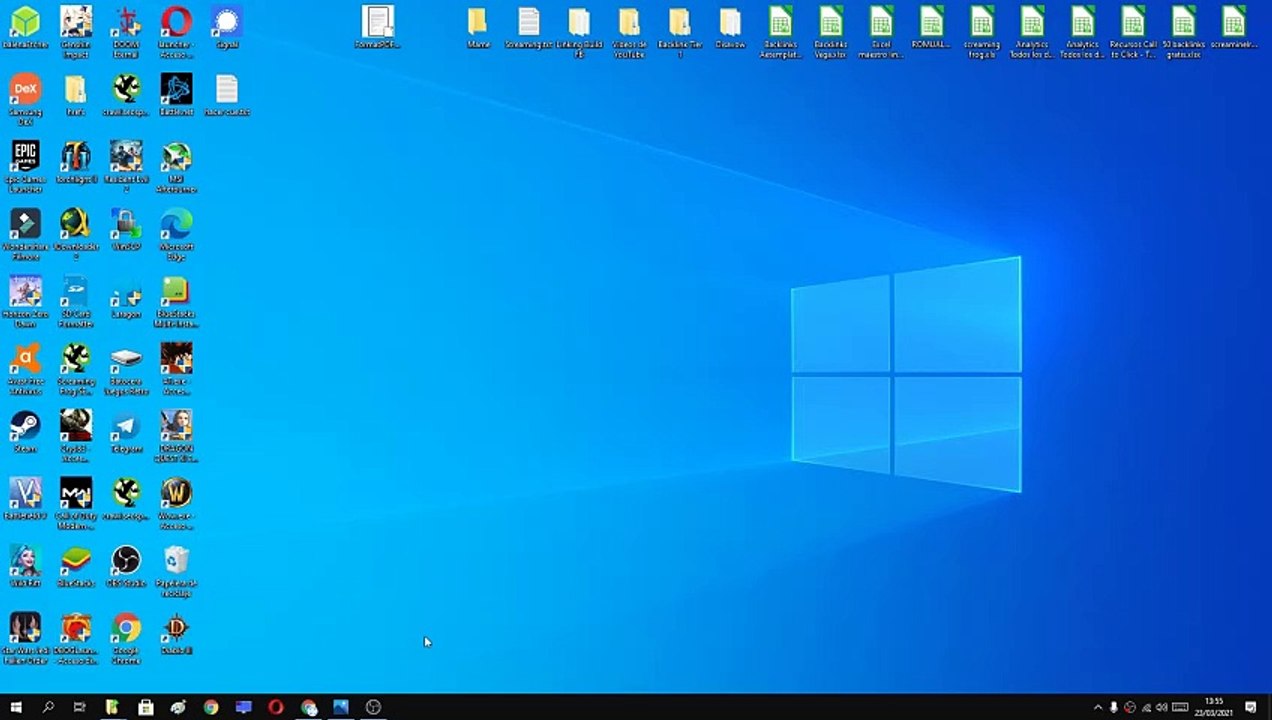This screenshot has width=1272, height=720.
Task: Select the Wild Rift desktop icon
Action: tap(25, 565)
